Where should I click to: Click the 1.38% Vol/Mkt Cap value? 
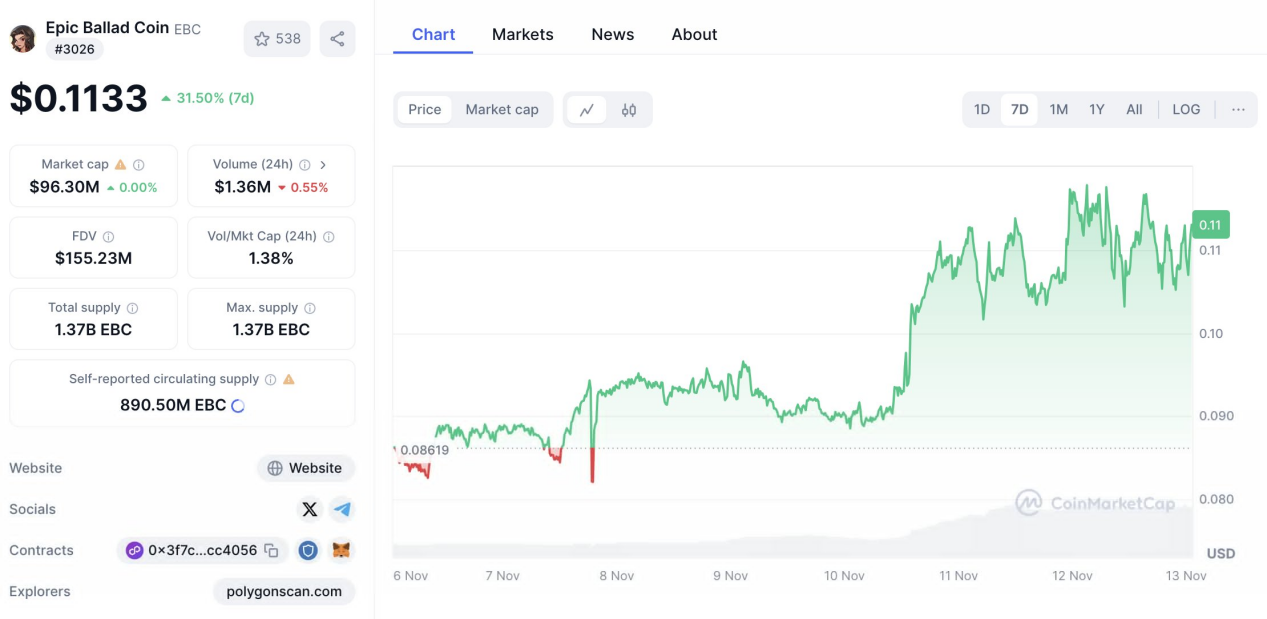click(x=271, y=258)
